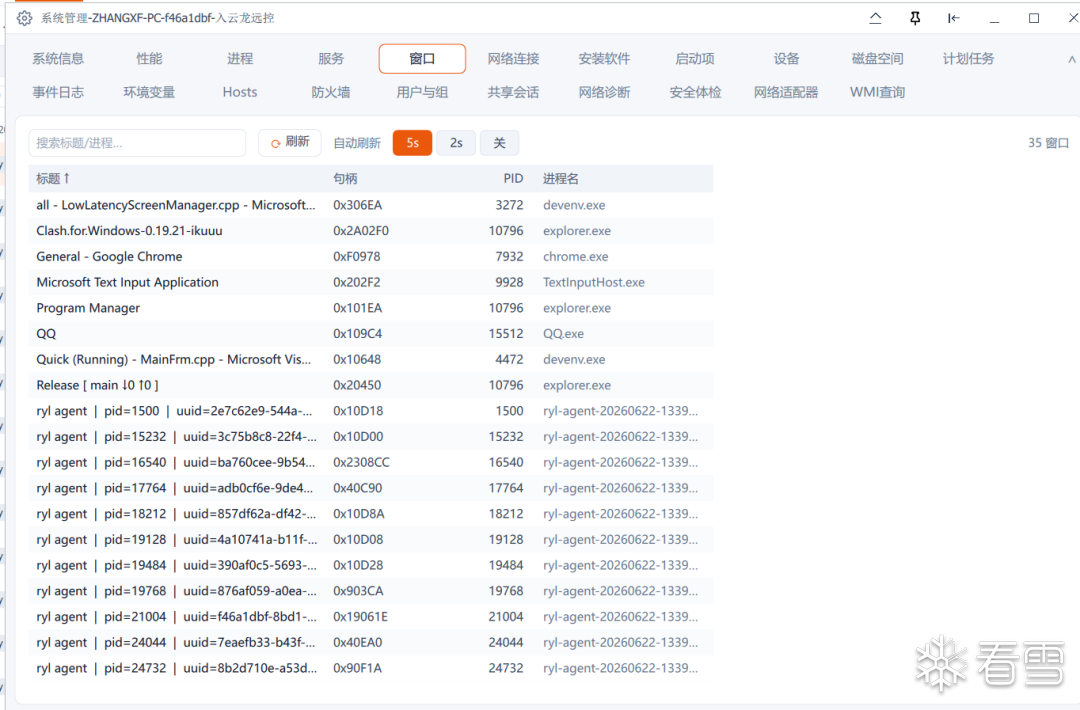
Task: Switch to the 性能 tab
Action: click(x=149, y=59)
